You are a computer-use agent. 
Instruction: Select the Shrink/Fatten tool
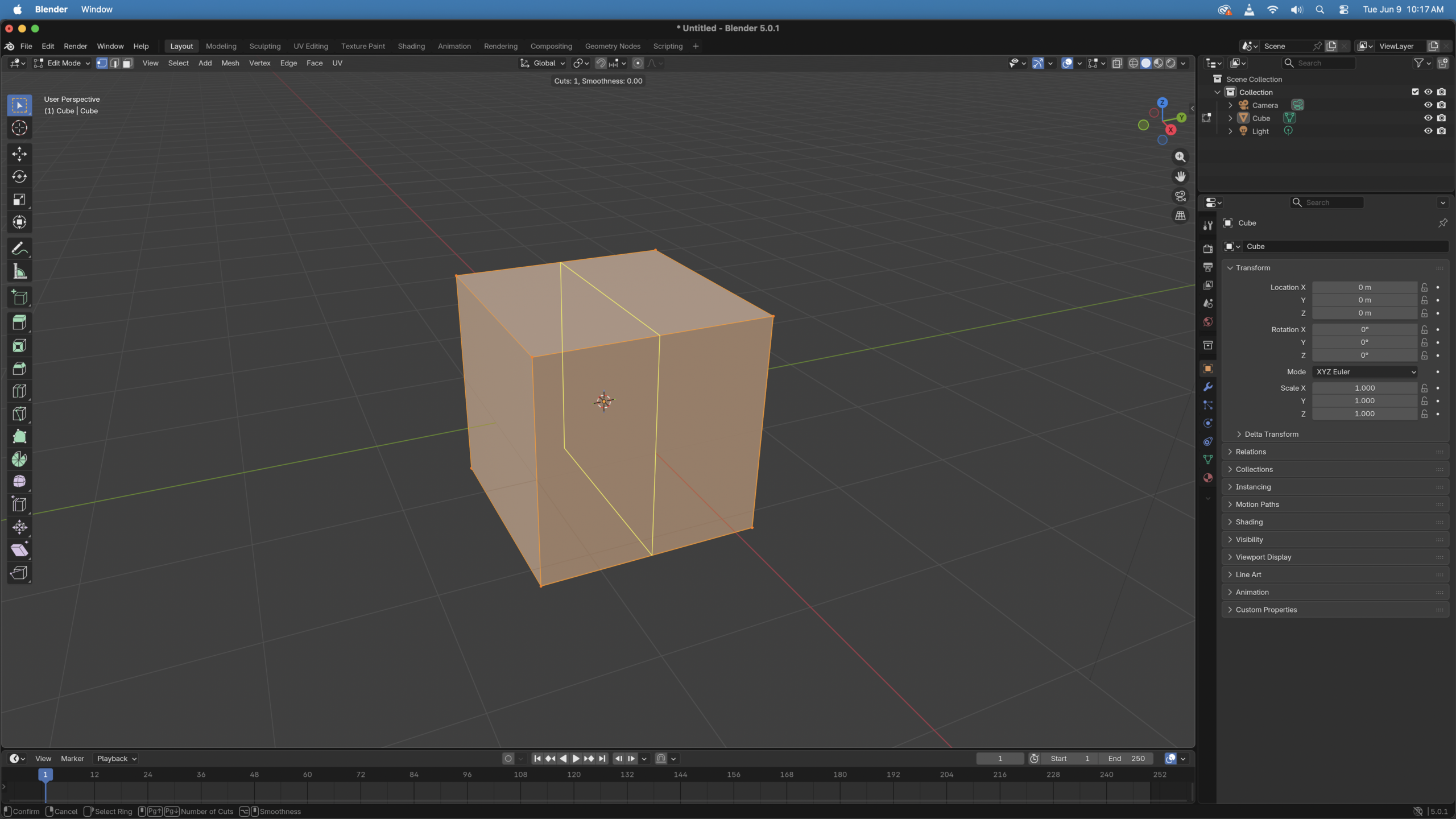19,527
